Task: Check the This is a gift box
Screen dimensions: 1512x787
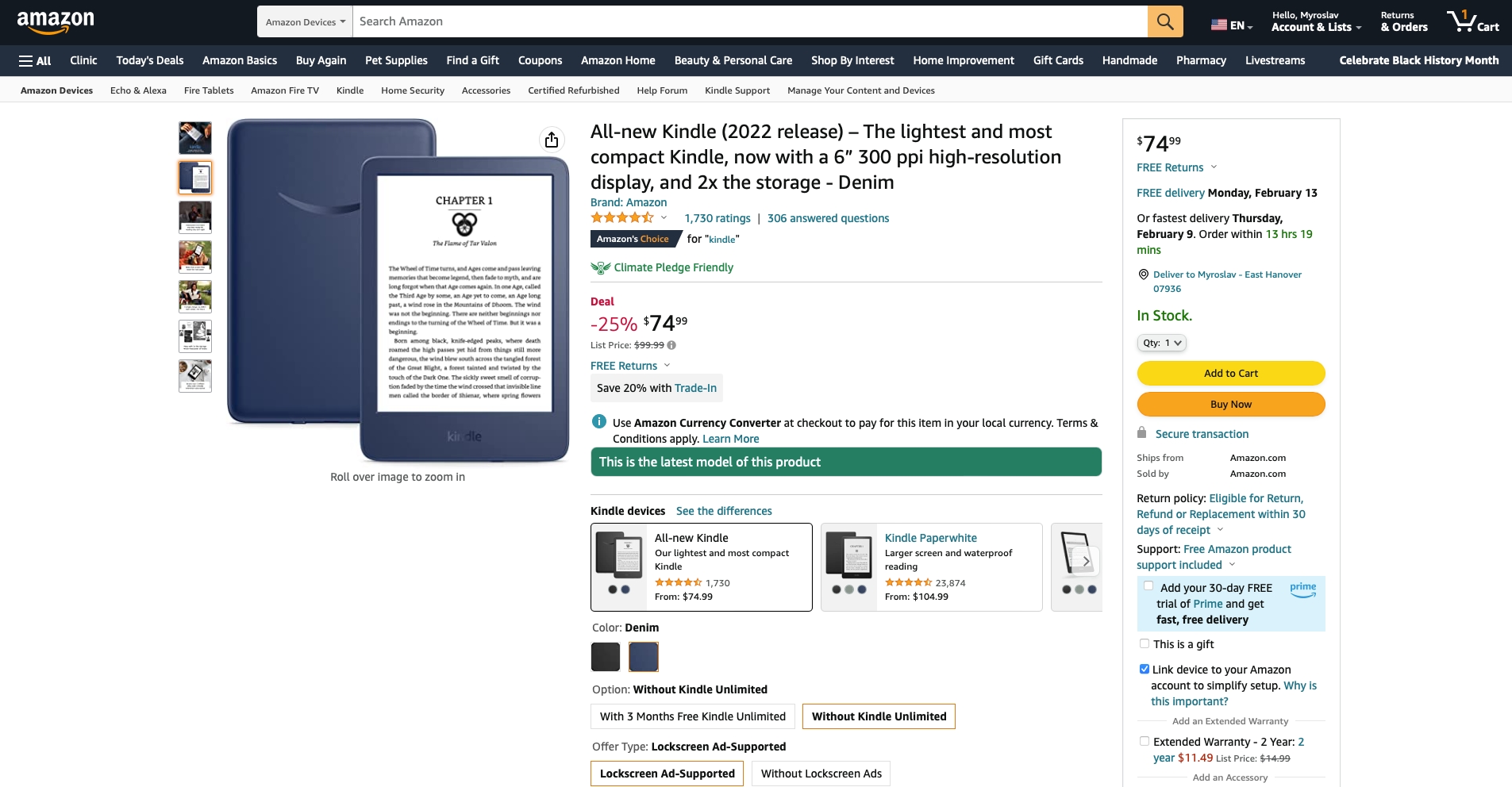Action: (1144, 643)
